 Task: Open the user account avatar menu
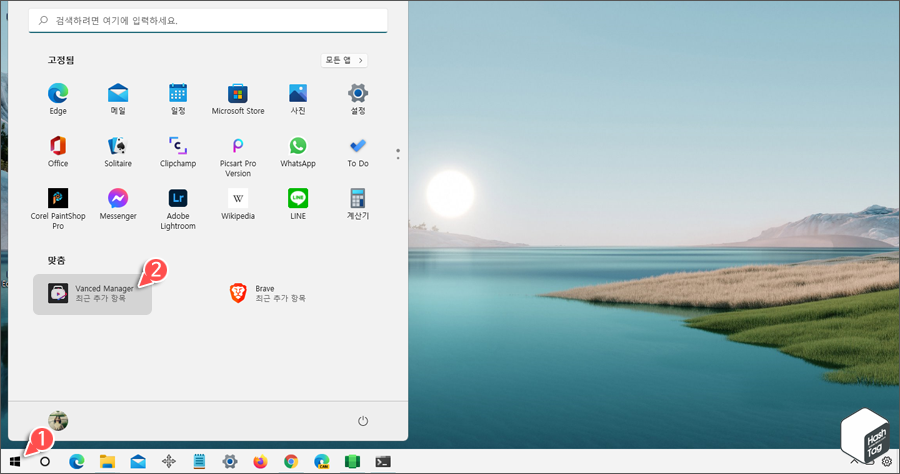[58, 421]
